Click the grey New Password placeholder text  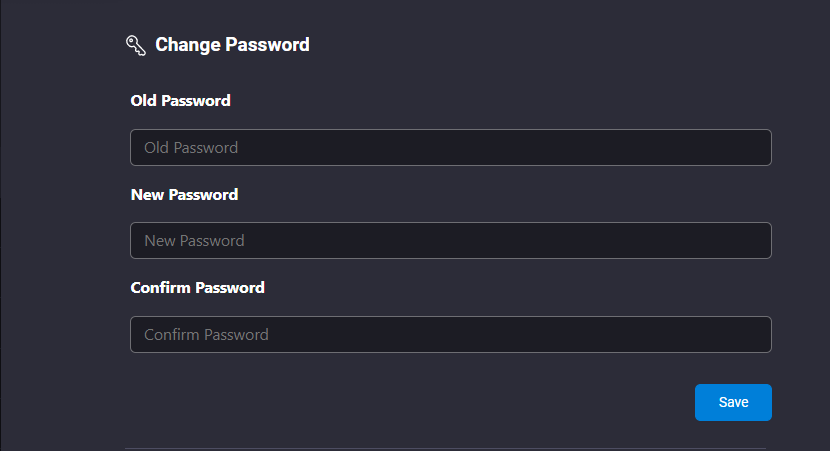tap(194, 241)
